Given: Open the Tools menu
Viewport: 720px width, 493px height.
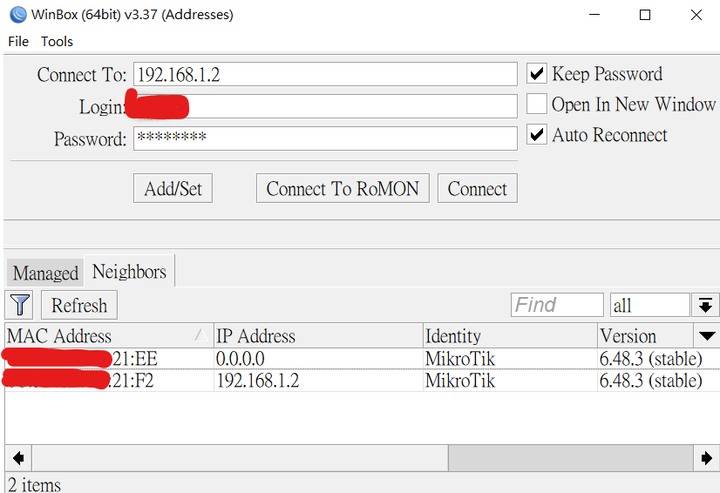Looking at the screenshot, I should coord(57,41).
